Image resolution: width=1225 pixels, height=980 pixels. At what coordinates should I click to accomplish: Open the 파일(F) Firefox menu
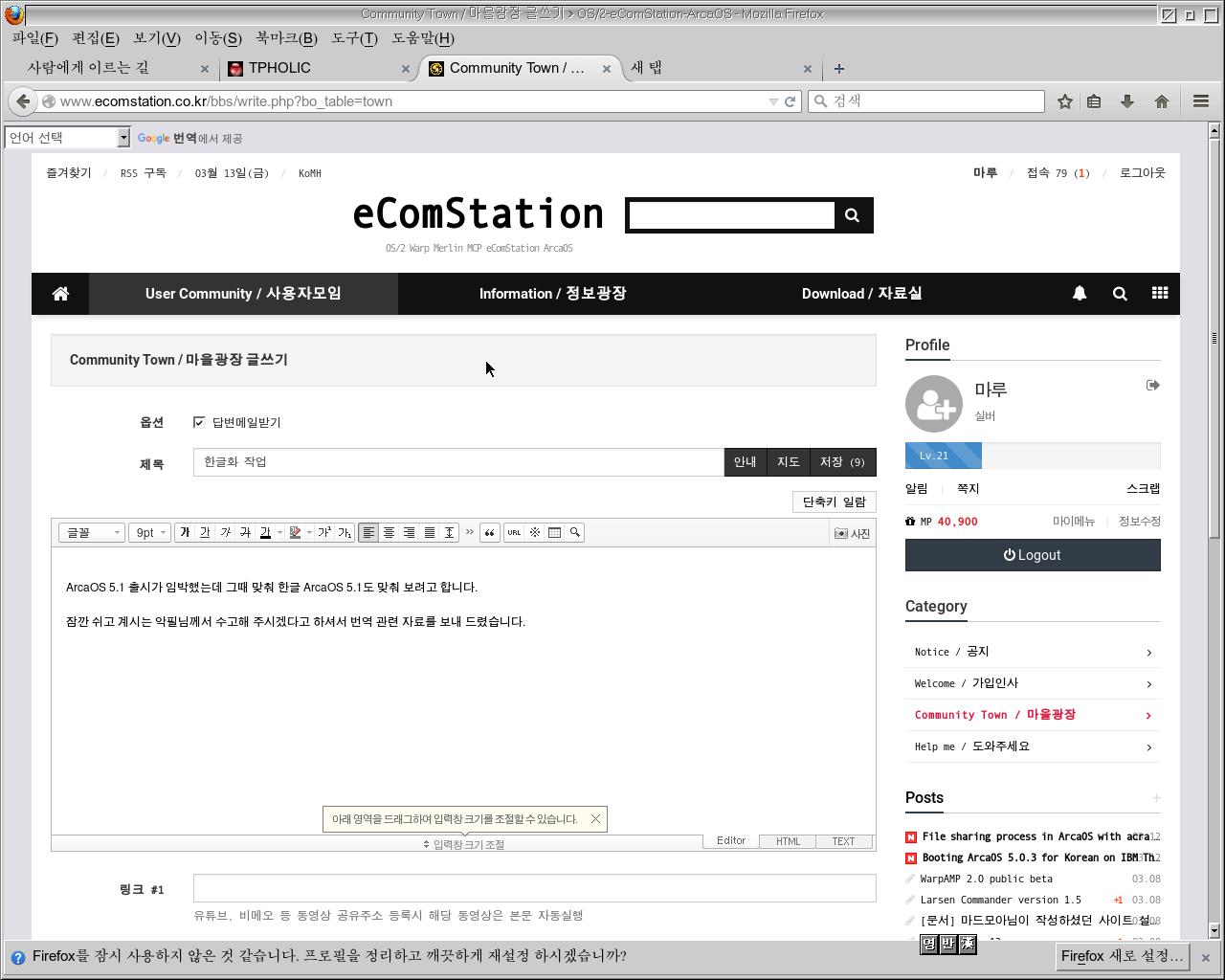point(35,38)
